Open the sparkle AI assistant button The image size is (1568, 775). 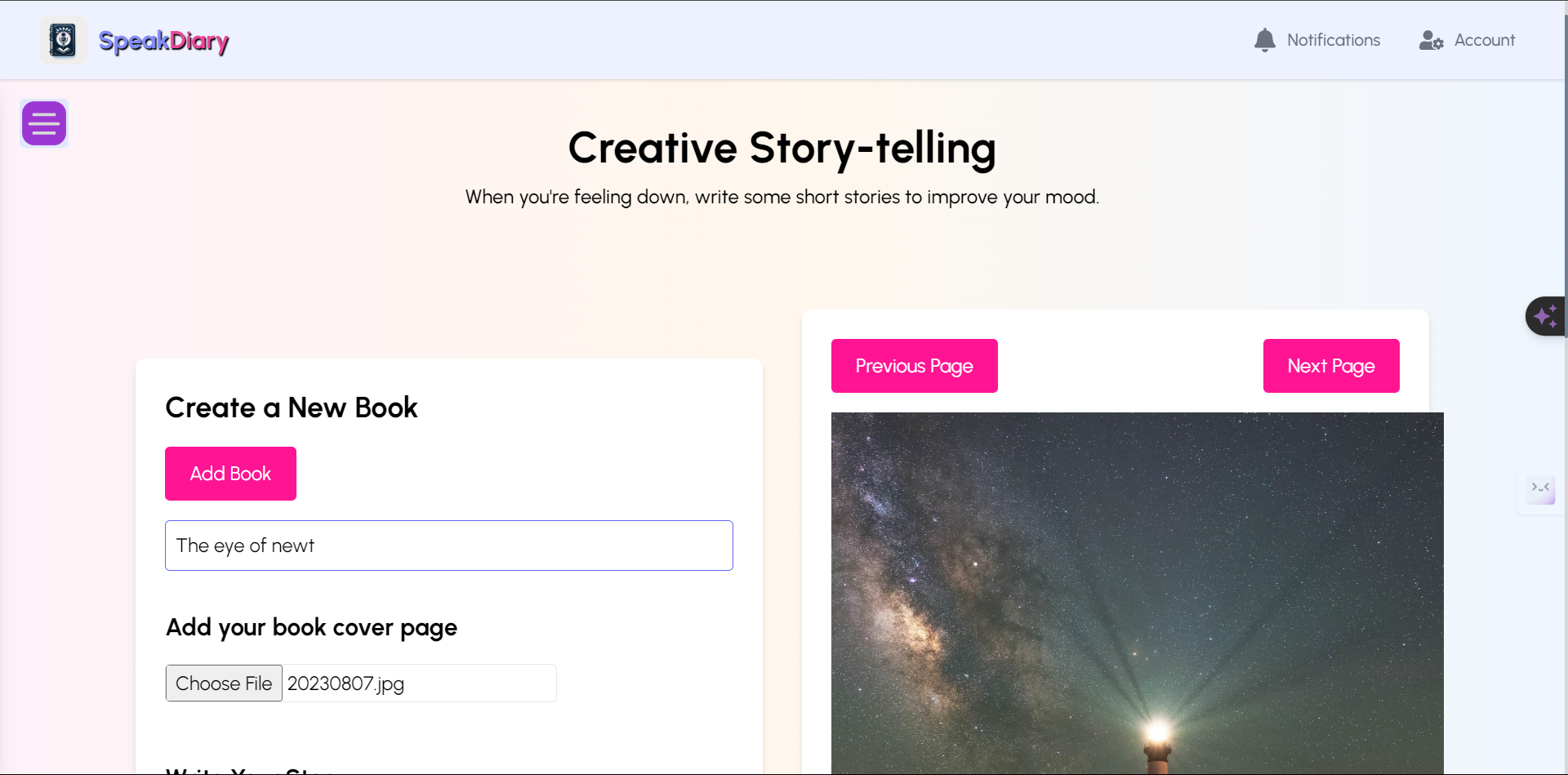click(1545, 316)
